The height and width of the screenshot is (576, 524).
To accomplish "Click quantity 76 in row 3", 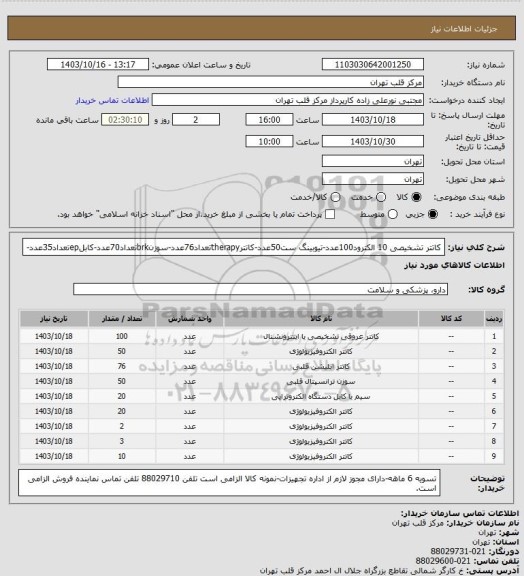I will coord(122,366).
